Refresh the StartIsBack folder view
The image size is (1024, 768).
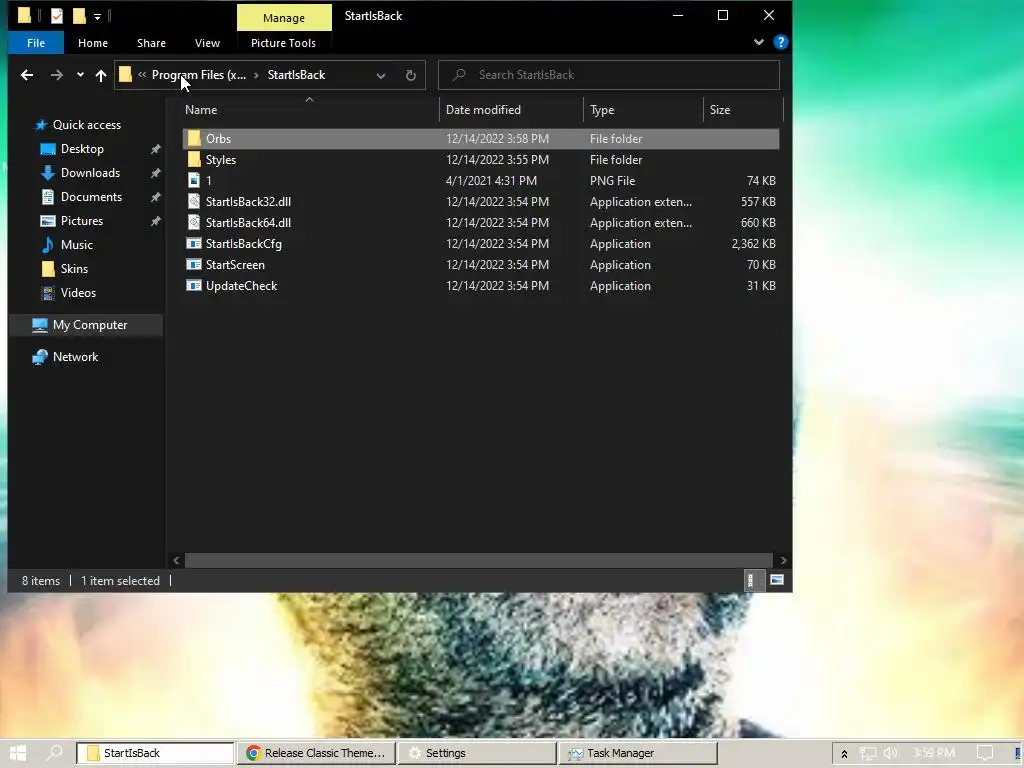tap(411, 75)
